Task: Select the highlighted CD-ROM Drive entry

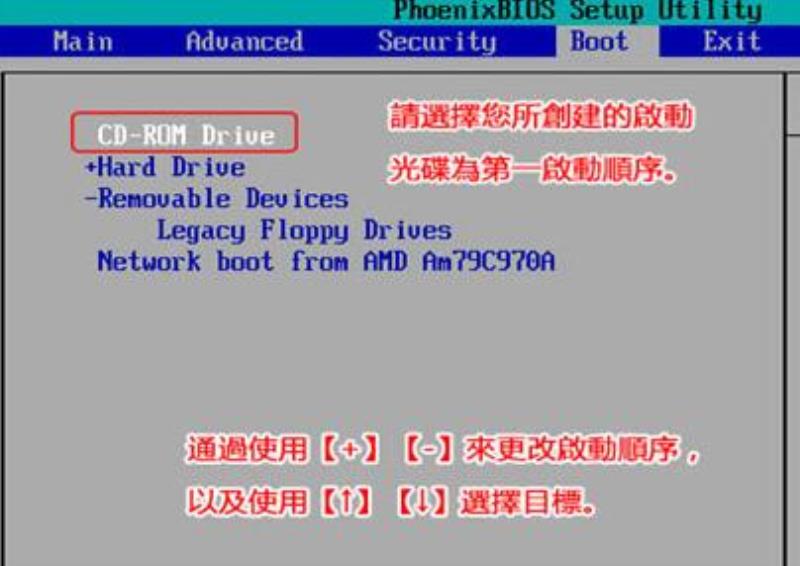Action: [x=185, y=133]
